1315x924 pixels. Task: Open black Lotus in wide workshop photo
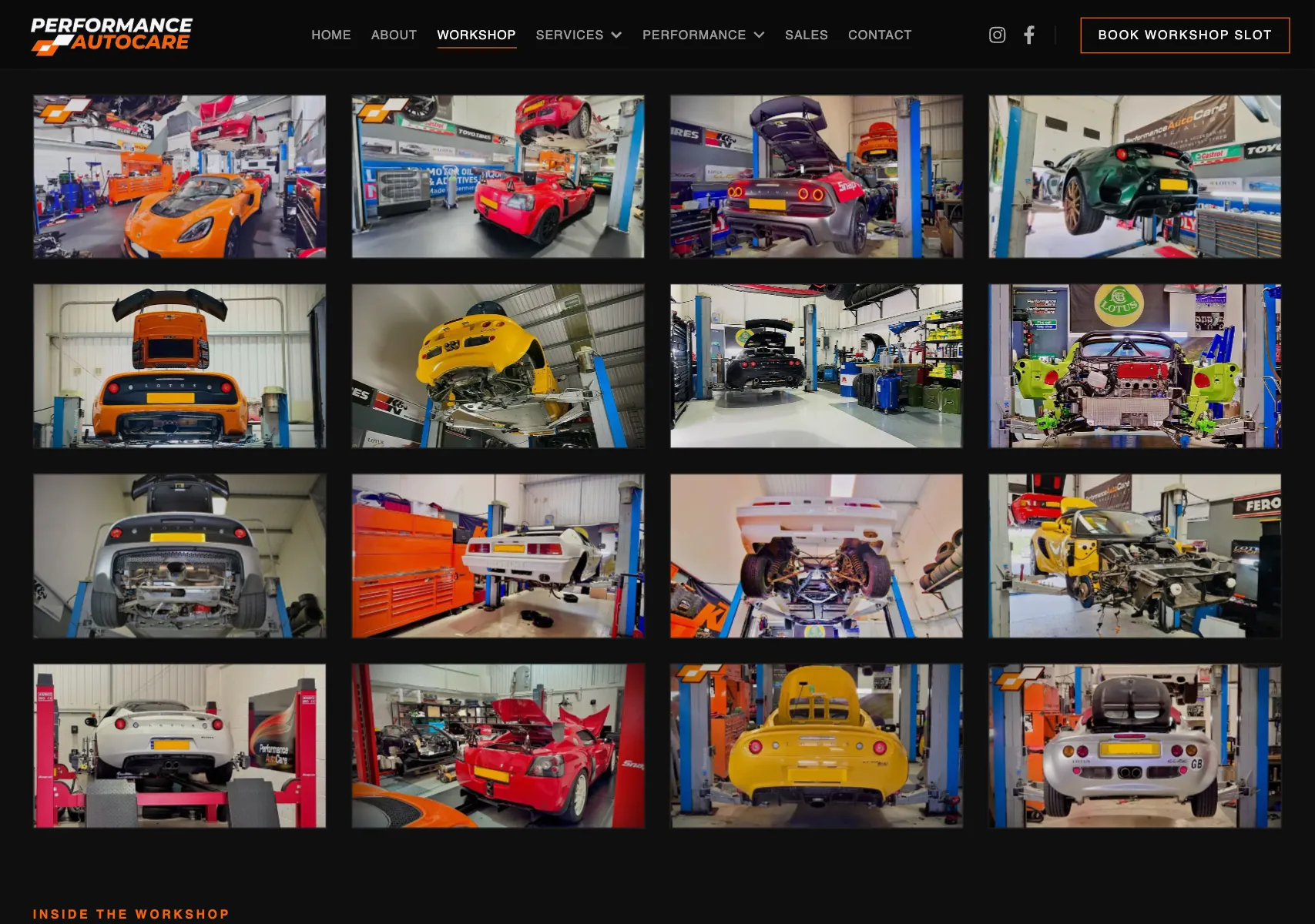click(x=816, y=366)
